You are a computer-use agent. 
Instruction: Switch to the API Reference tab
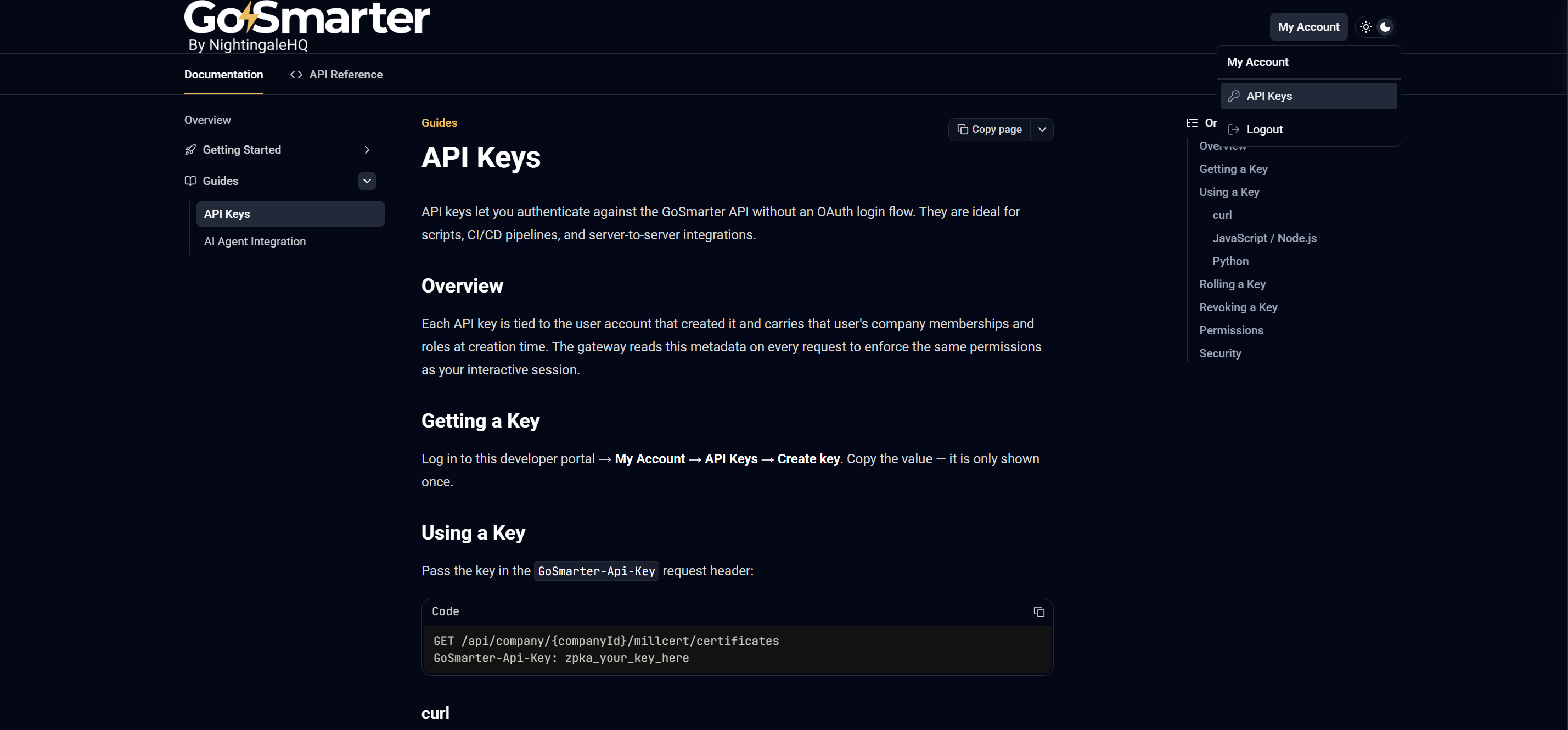pos(336,75)
